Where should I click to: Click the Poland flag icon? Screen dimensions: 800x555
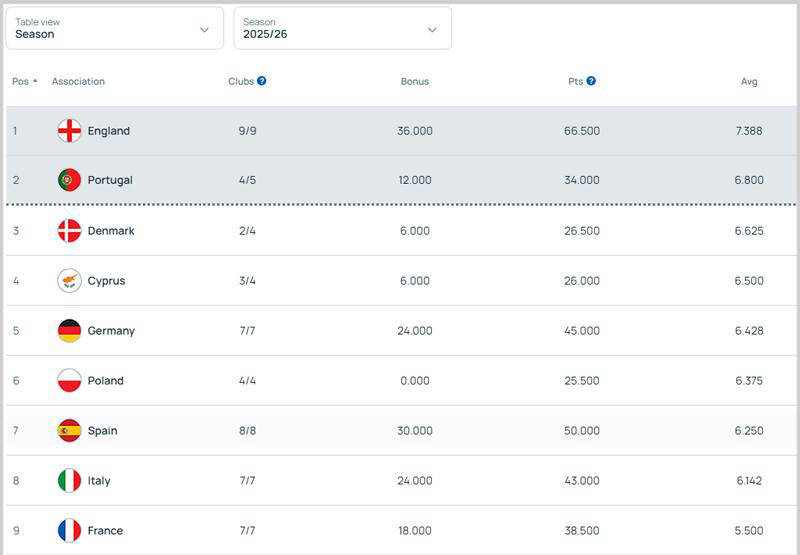[69, 381]
